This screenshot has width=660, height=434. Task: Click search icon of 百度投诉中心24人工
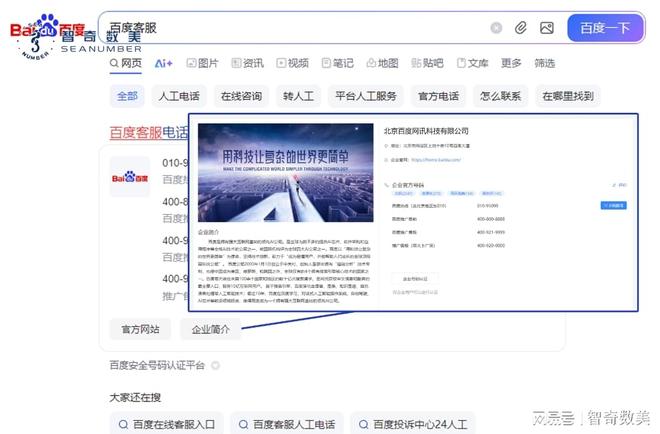tap(365, 425)
